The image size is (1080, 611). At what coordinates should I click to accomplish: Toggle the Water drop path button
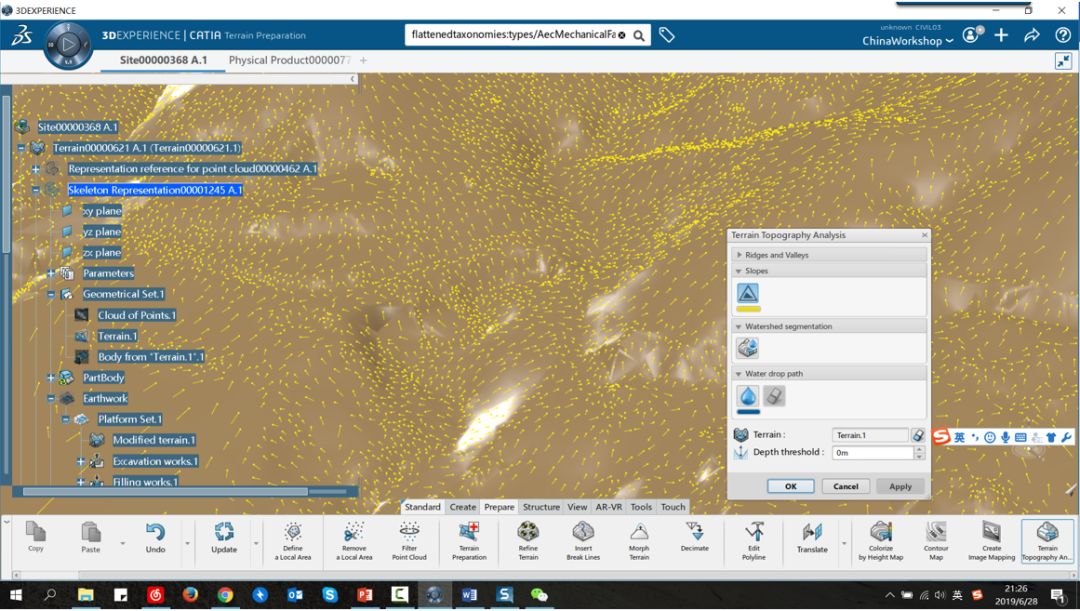748,396
